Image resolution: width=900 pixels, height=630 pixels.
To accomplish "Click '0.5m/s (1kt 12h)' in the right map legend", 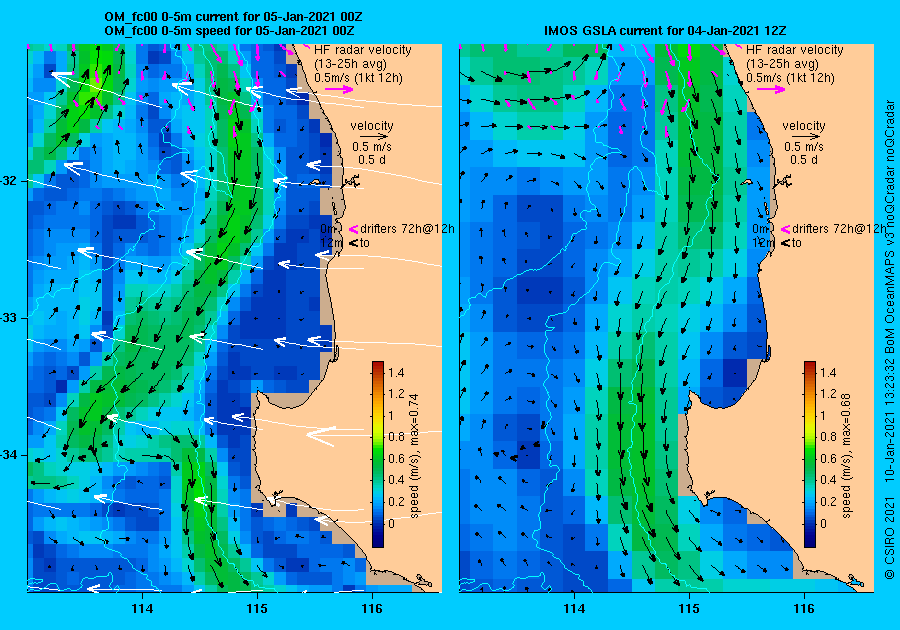I will 790,77.
